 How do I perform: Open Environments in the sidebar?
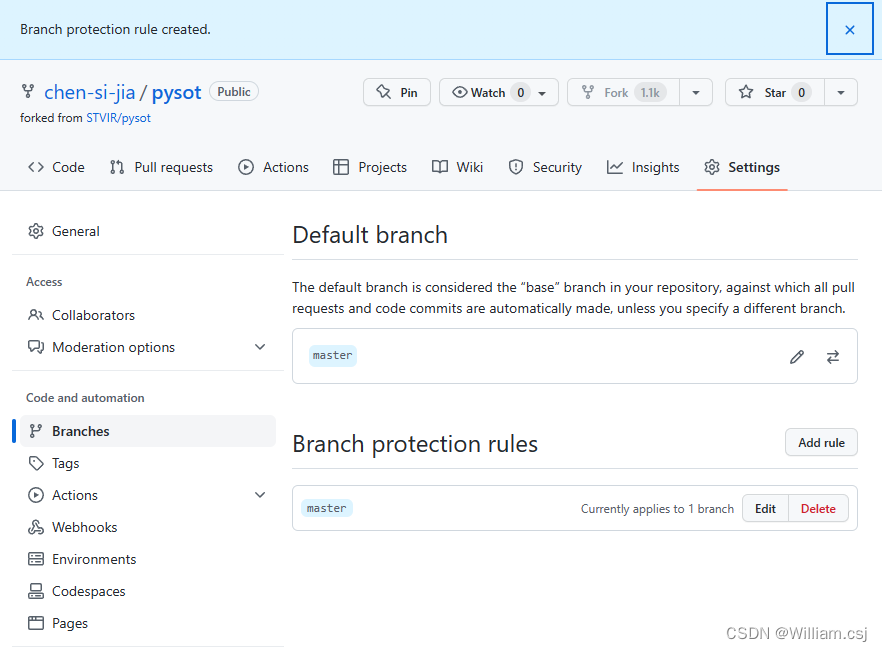point(148,559)
